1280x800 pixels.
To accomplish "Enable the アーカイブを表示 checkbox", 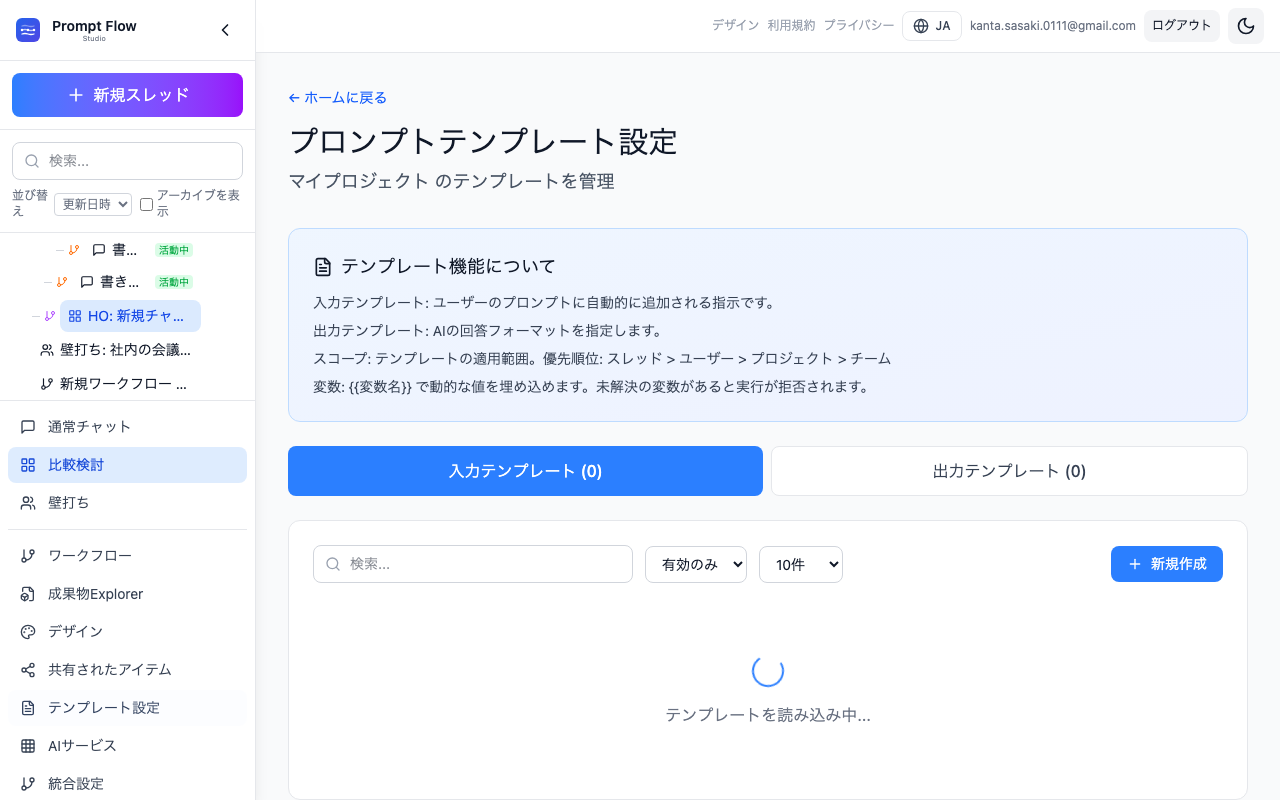I will [x=146, y=204].
